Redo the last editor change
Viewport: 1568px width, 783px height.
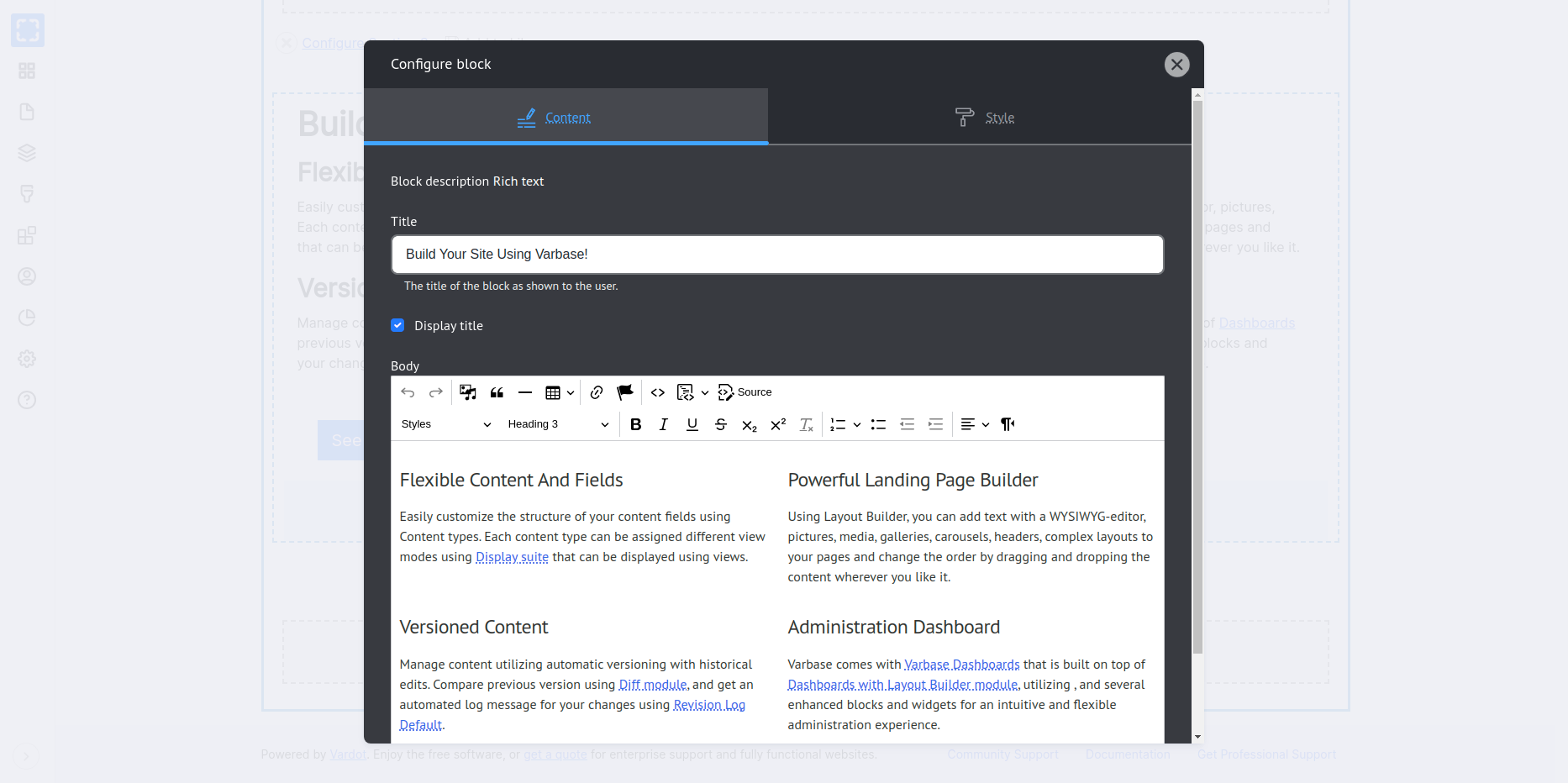coord(436,392)
